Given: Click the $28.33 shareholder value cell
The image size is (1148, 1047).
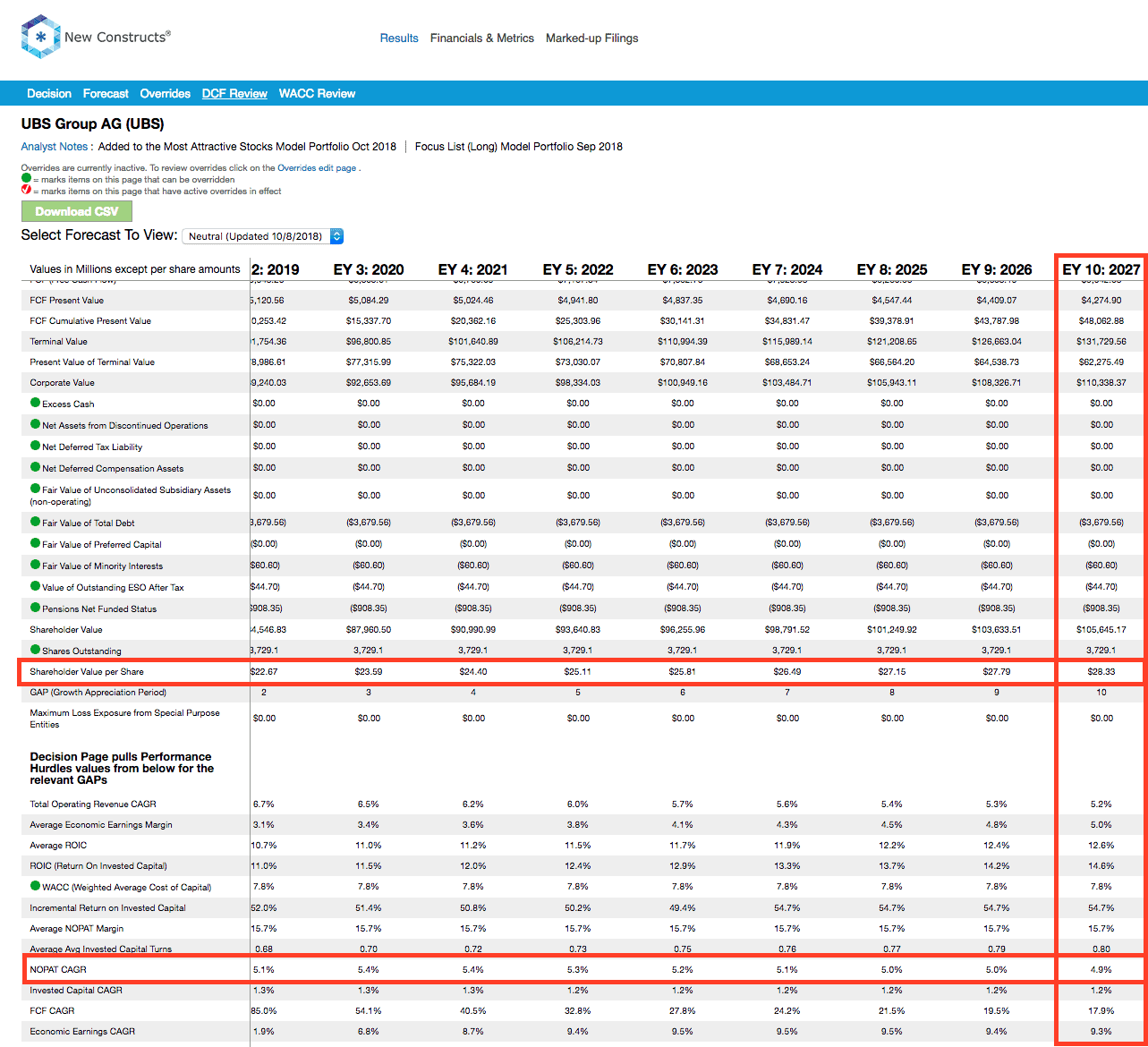Looking at the screenshot, I should (1101, 671).
